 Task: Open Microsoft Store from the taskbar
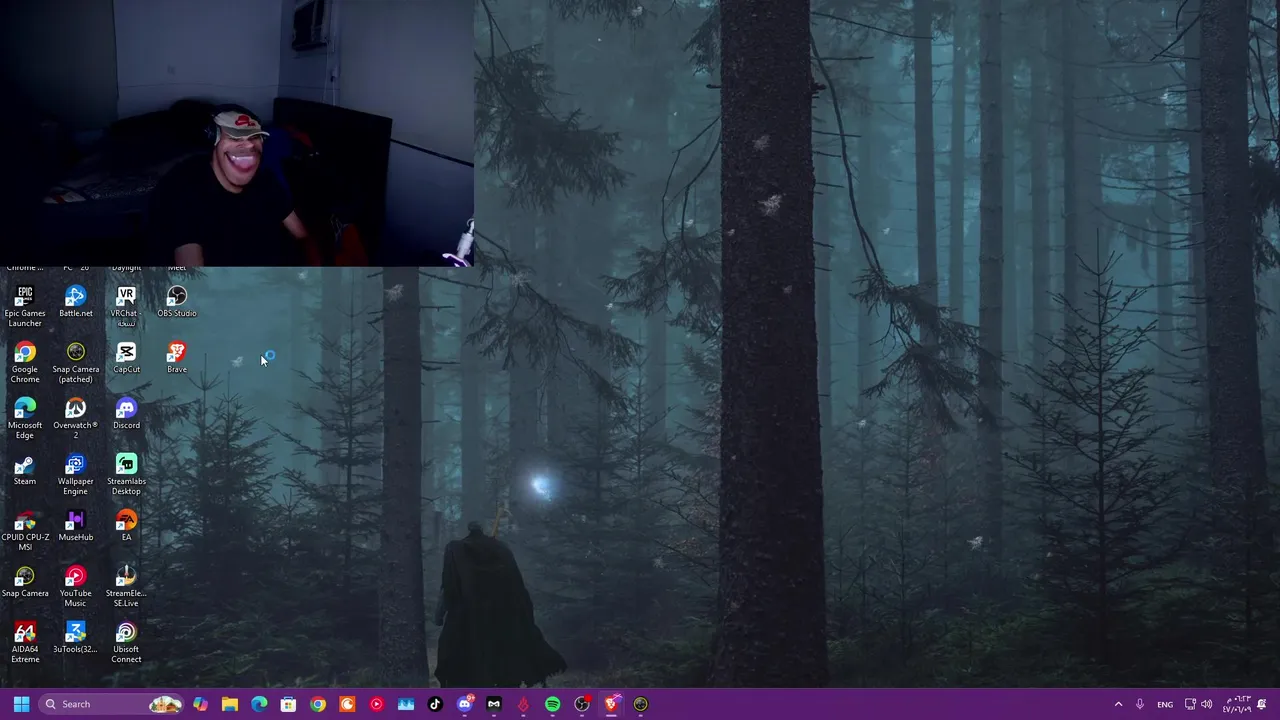pos(288,704)
